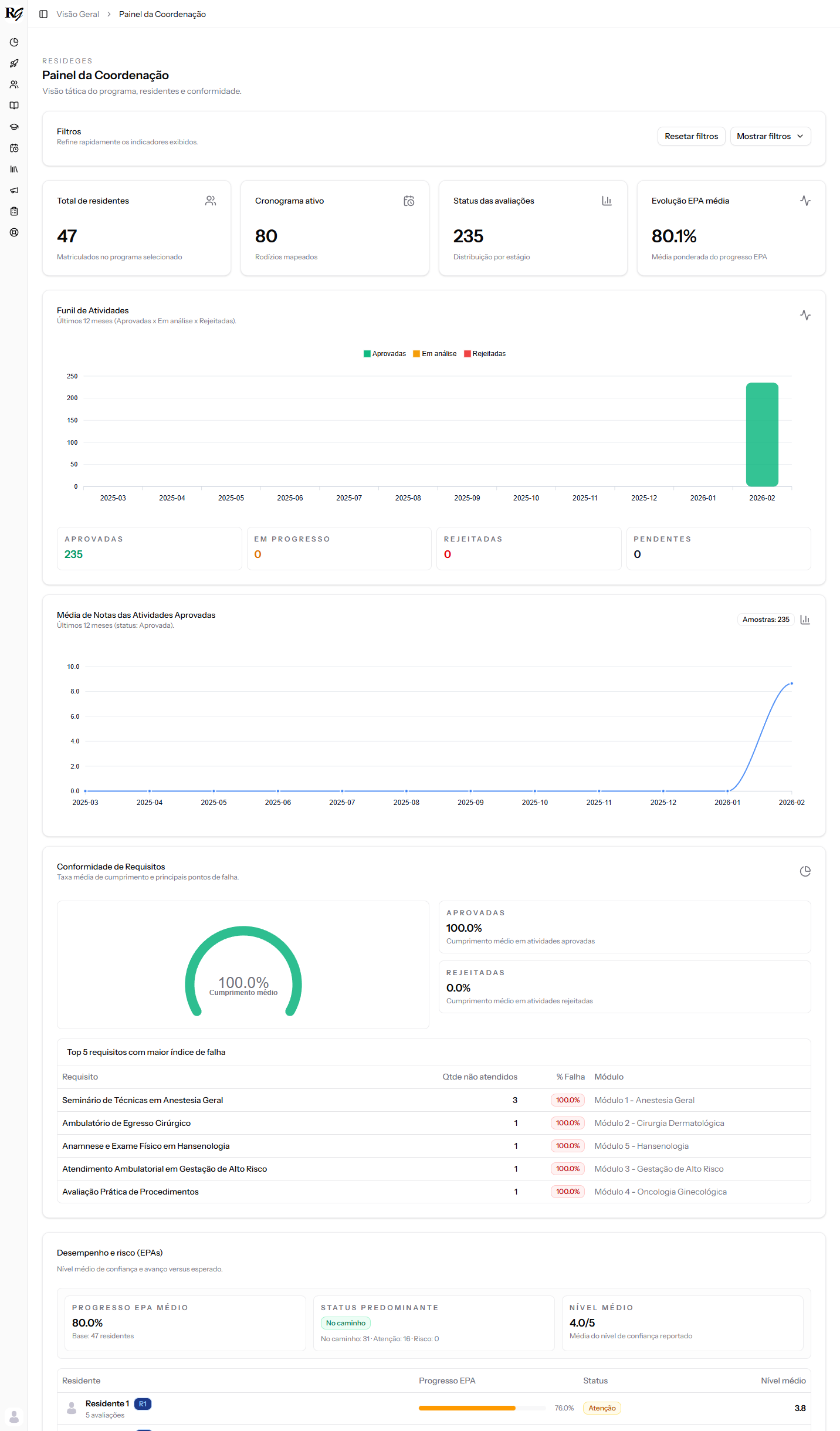Open the residents users icon in sidebar
840x1431 pixels.
pos(14,84)
